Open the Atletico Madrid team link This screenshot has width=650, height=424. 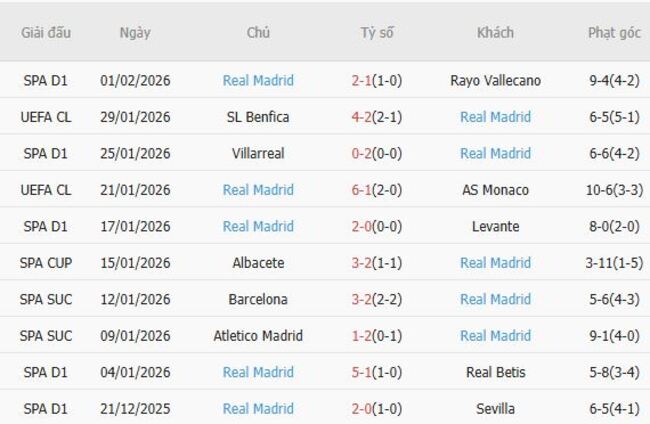pos(258,336)
